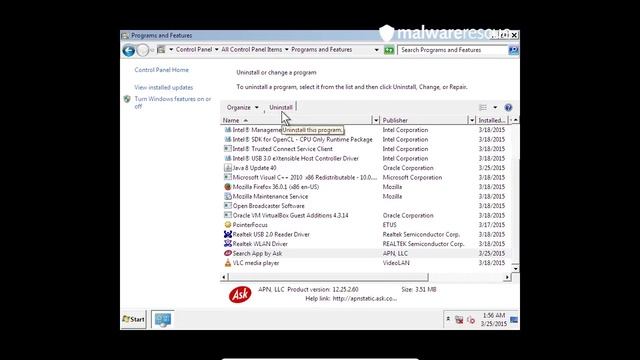Open the Start menu
Image resolution: width=640 pixels, height=360 pixels.
pyautogui.click(x=133, y=319)
